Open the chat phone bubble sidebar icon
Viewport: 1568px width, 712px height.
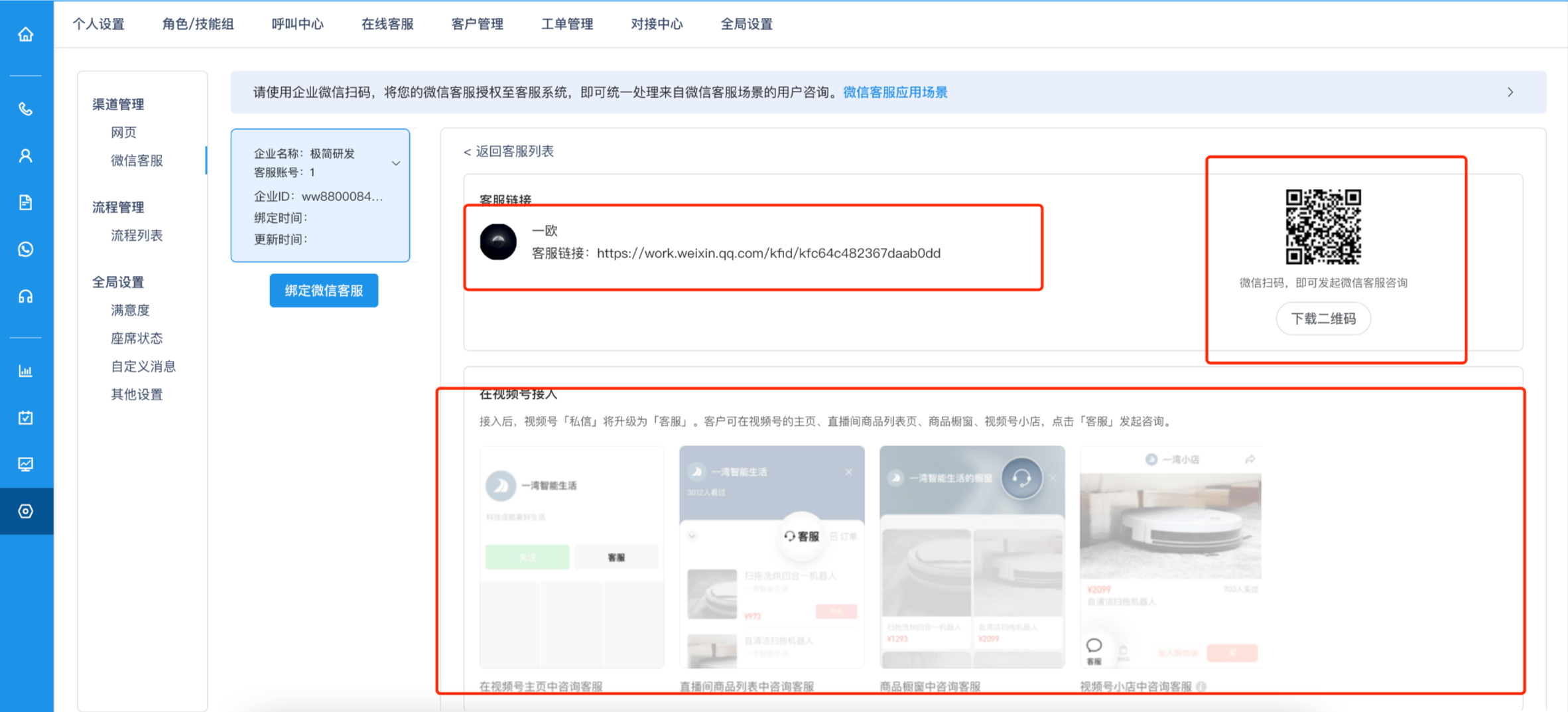click(26, 249)
